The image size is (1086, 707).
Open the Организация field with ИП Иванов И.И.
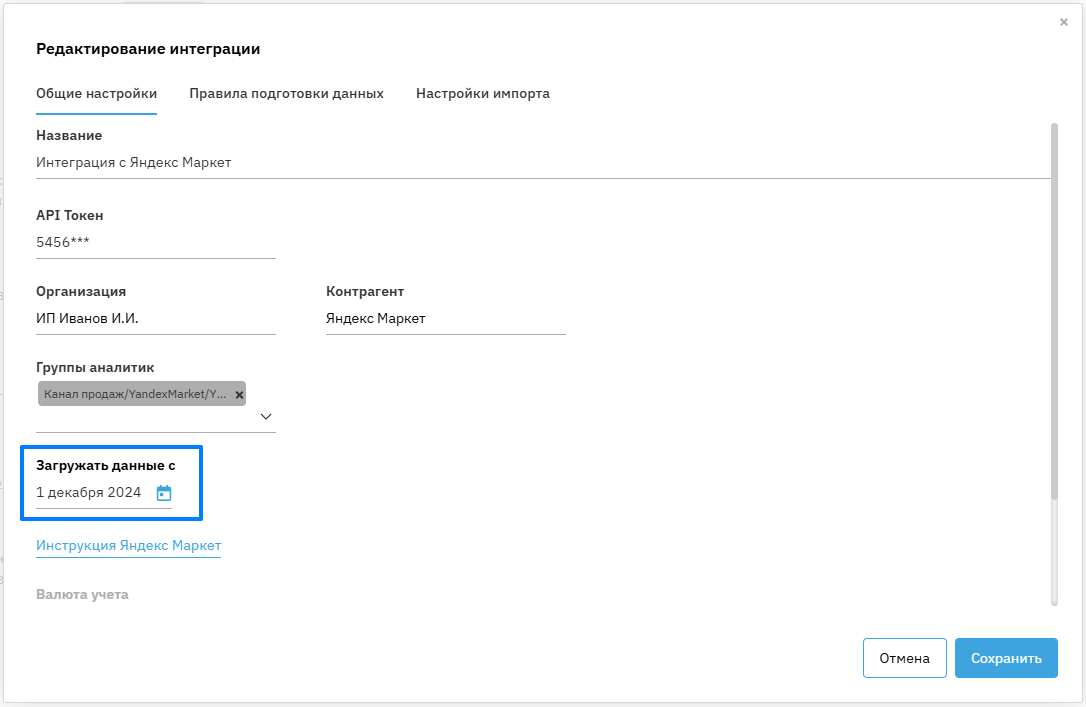tap(155, 319)
